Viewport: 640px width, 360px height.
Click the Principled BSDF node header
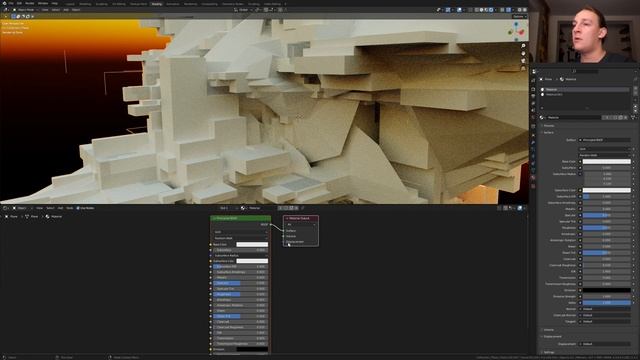point(240,218)
